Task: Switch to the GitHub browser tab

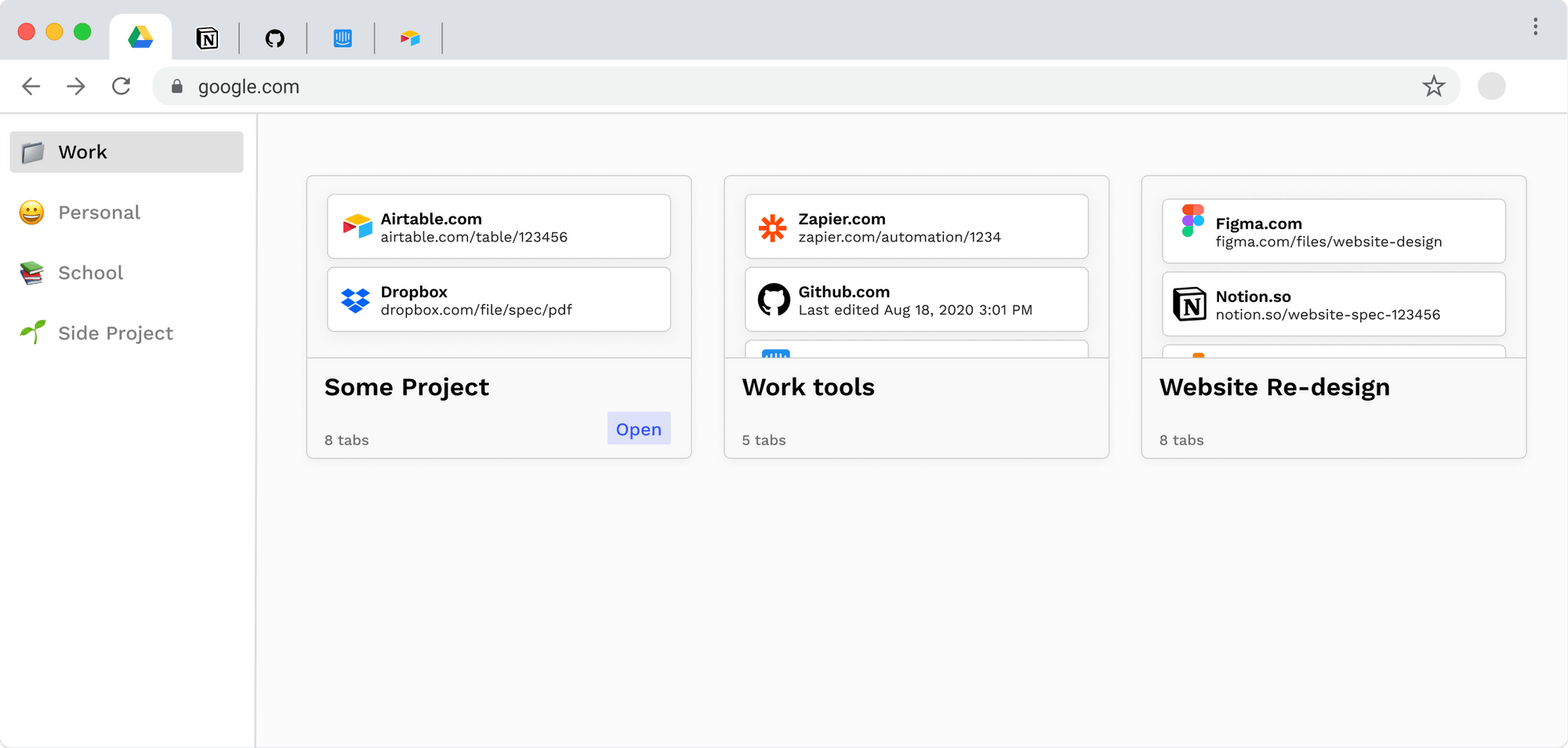Action: tap(274, 37)
